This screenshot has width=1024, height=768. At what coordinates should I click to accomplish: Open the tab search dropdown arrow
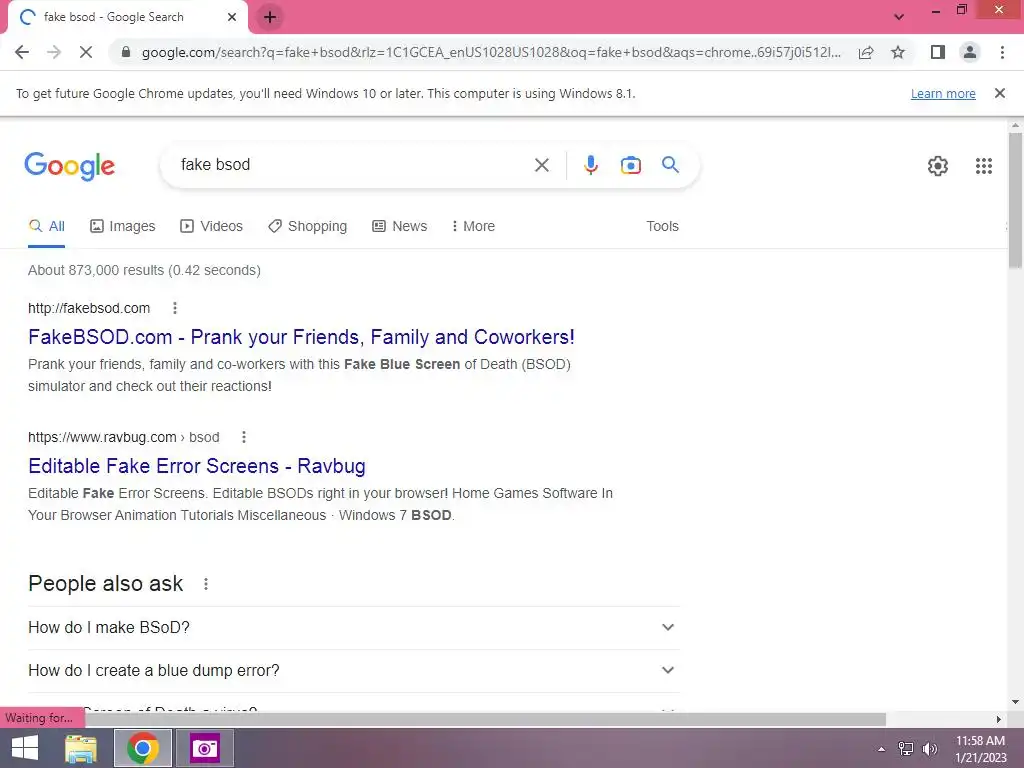(899, 17)
